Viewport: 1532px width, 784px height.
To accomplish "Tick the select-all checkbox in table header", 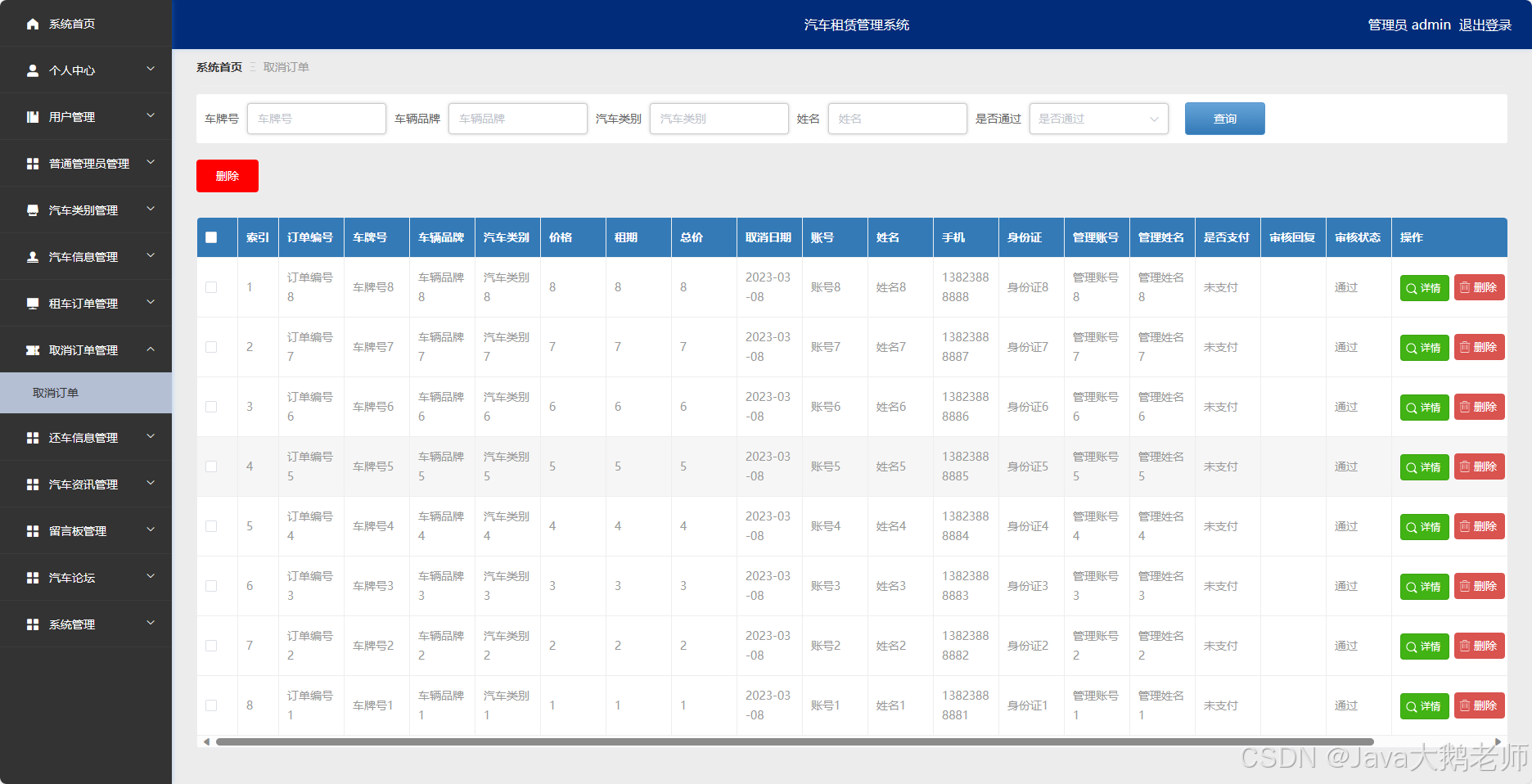I will (x=211, y=237).
